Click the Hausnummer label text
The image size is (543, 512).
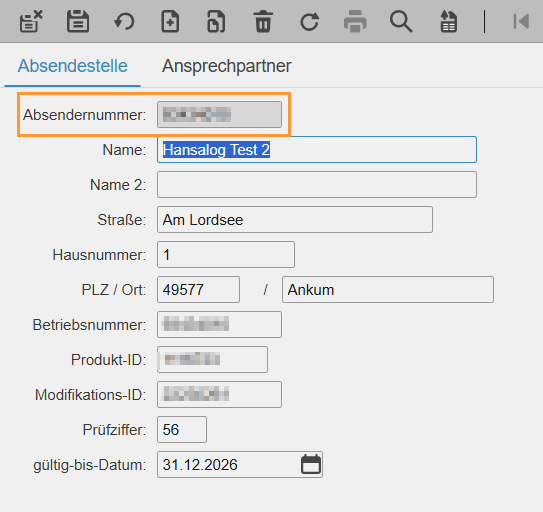tap(99, 255)
